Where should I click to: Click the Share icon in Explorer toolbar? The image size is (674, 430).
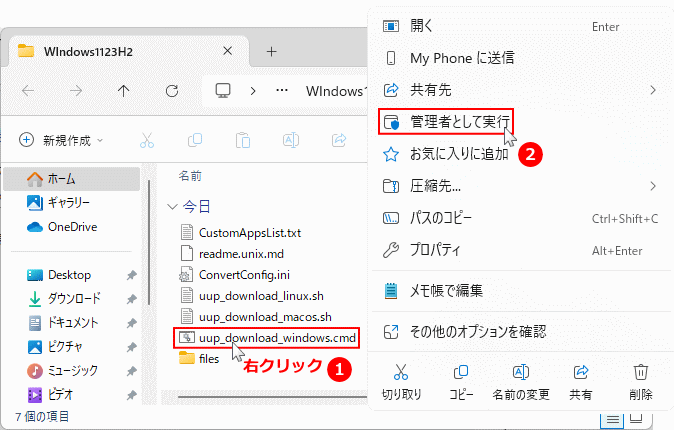[x=339, y=140]
